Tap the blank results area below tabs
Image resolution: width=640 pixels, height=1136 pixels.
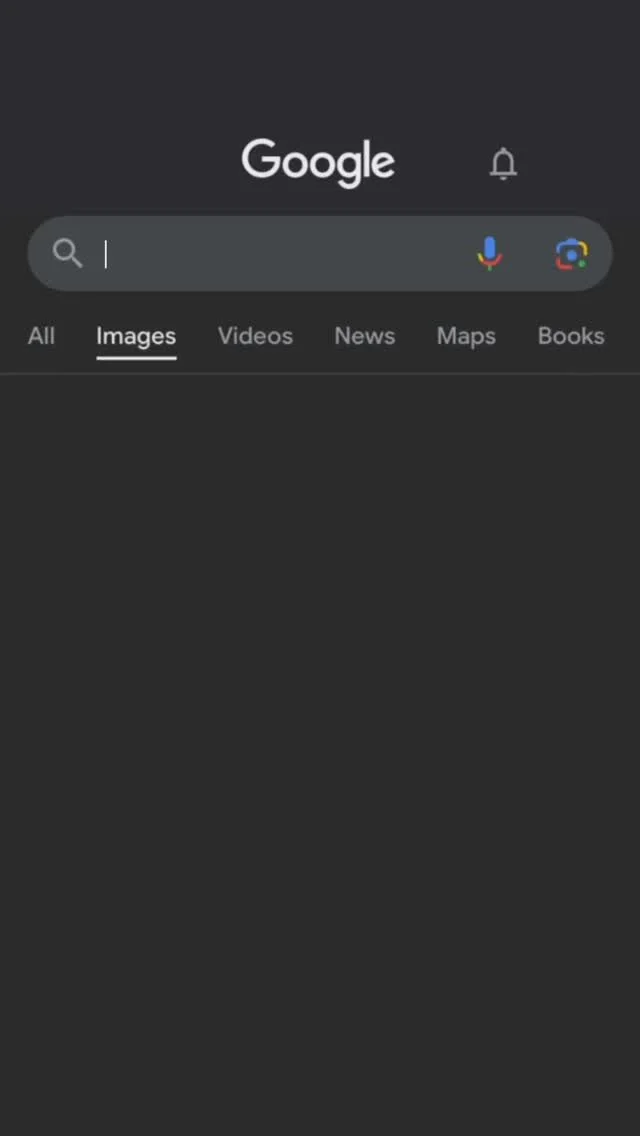(320, 753)
